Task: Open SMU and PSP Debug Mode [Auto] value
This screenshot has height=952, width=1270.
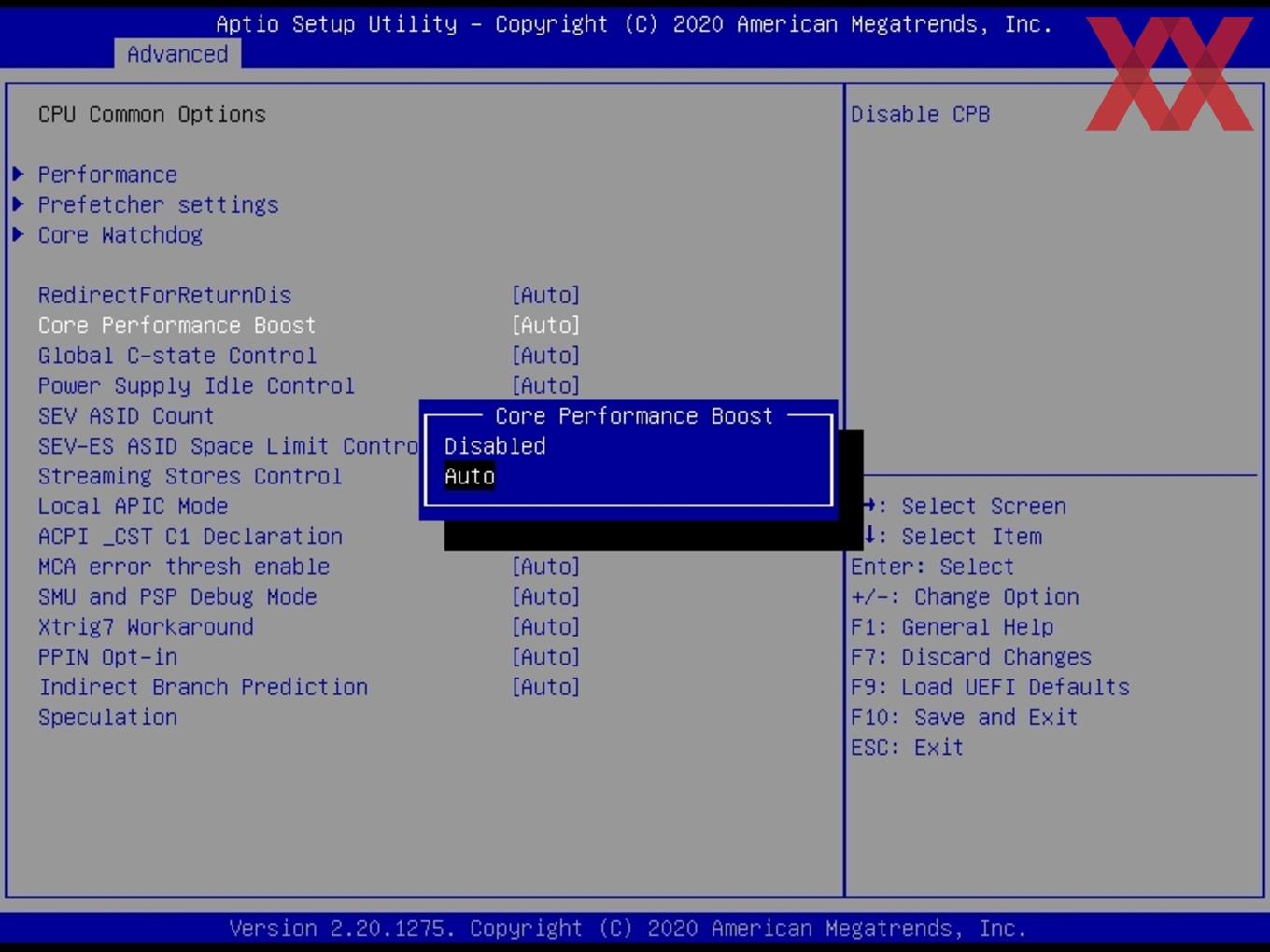Action: [545, 596]
